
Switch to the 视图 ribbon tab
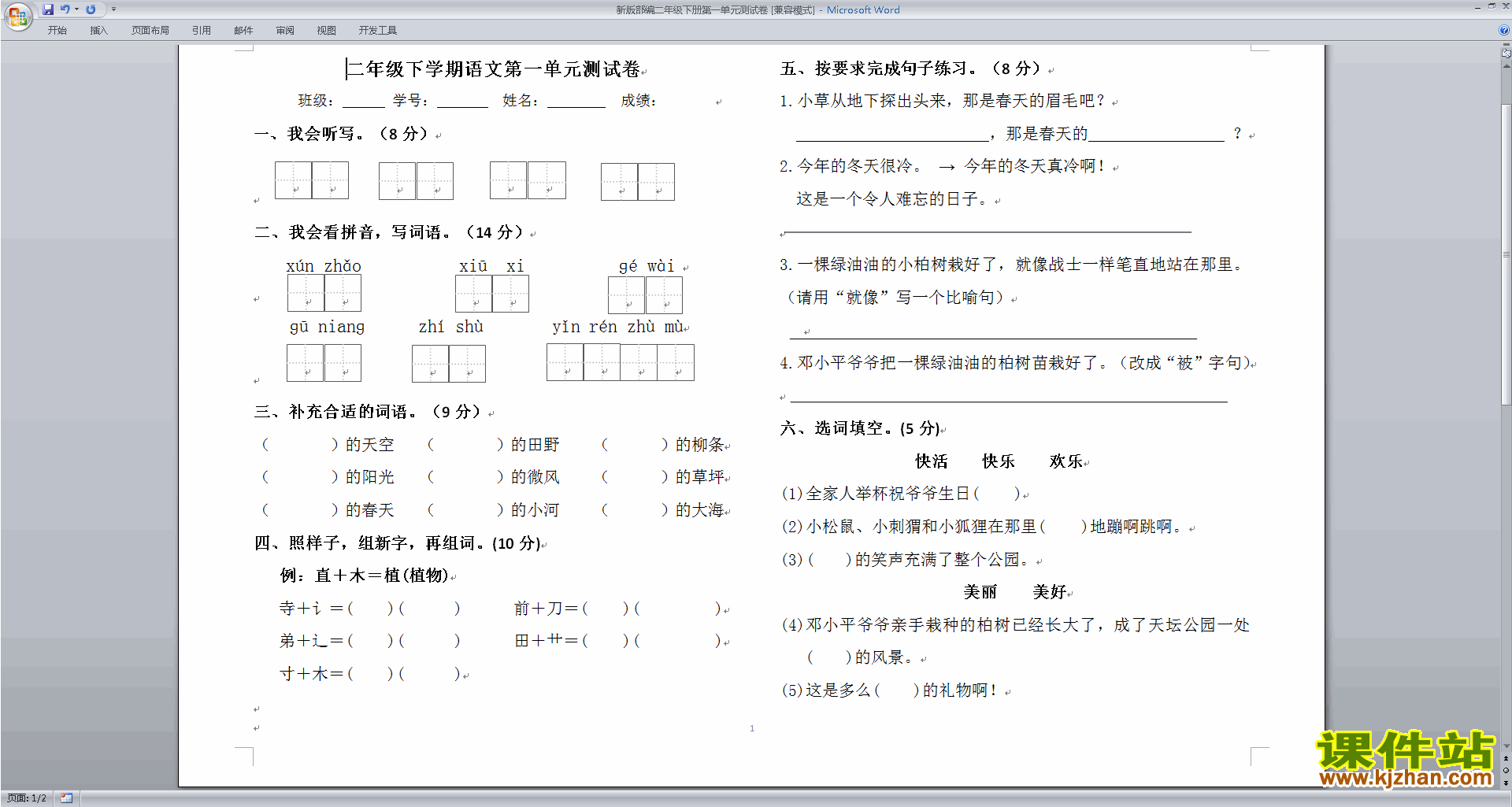[327, 30]
